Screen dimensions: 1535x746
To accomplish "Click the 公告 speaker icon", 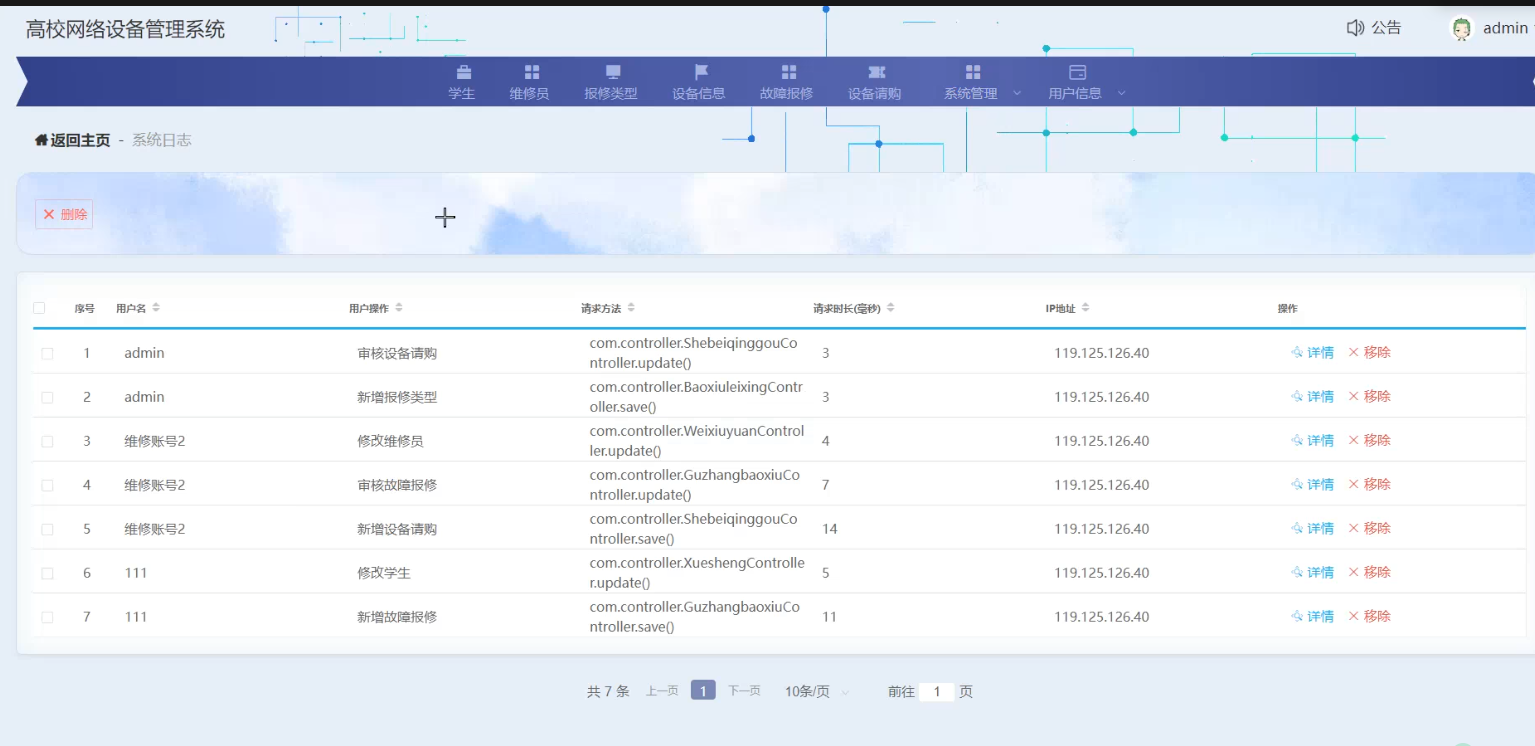I will click(1355, 28).
